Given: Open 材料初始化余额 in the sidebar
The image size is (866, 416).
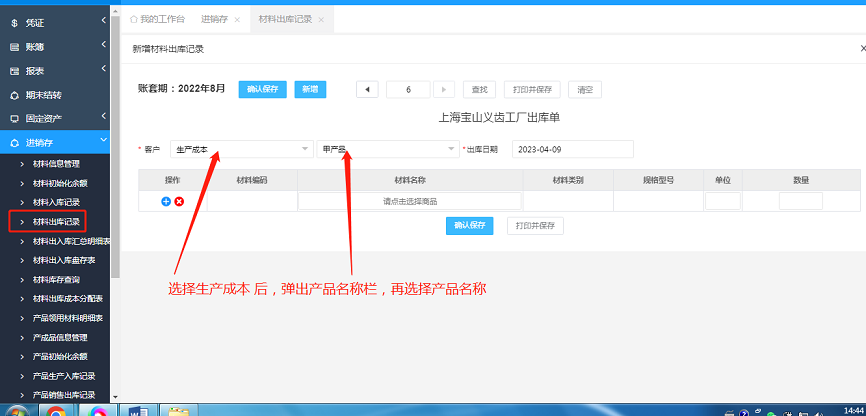Looking at the screenshot, I should (60, 183).
